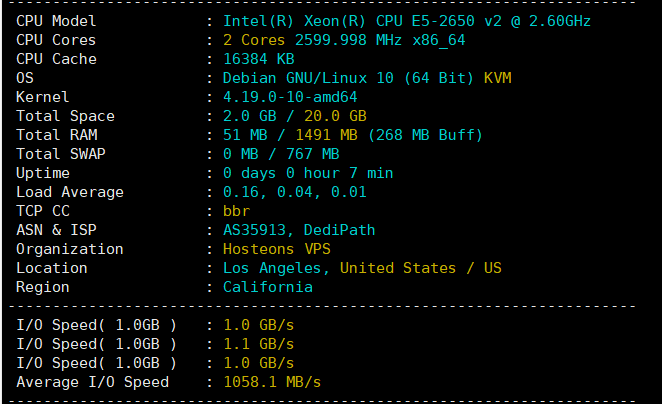Click the Intel Xeon CPU model text

coord(406,21)
